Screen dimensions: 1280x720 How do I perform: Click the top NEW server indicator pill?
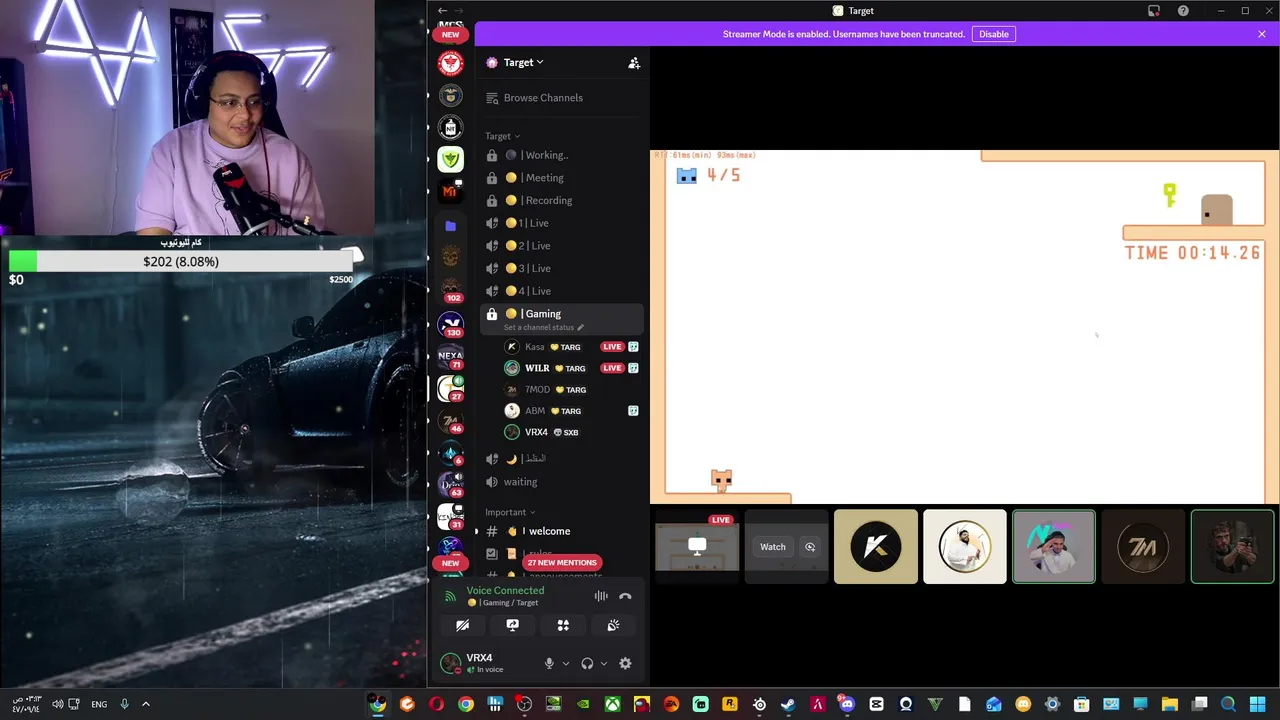tap(451, 35)
